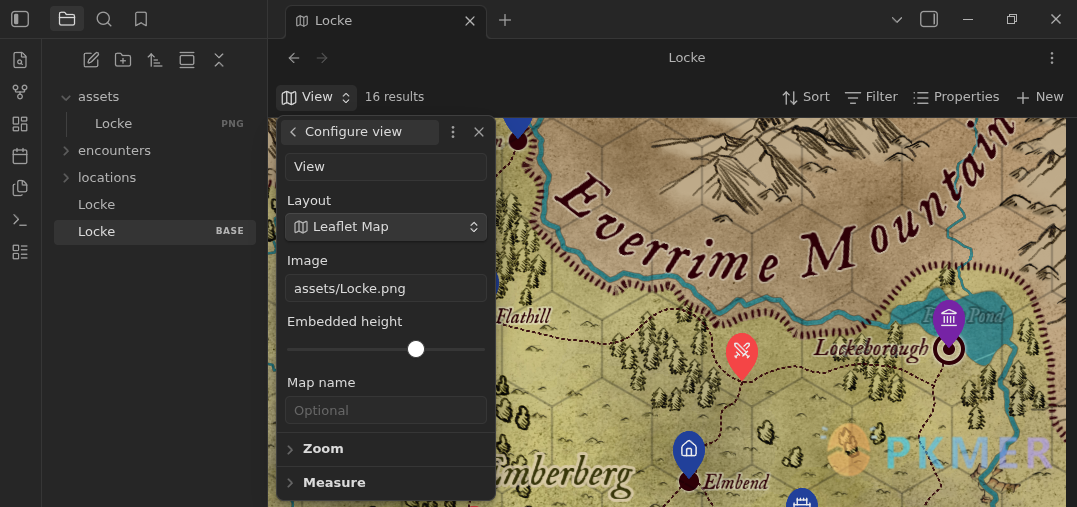
Task: Expand the encounters folder
Action: point(66,150)
